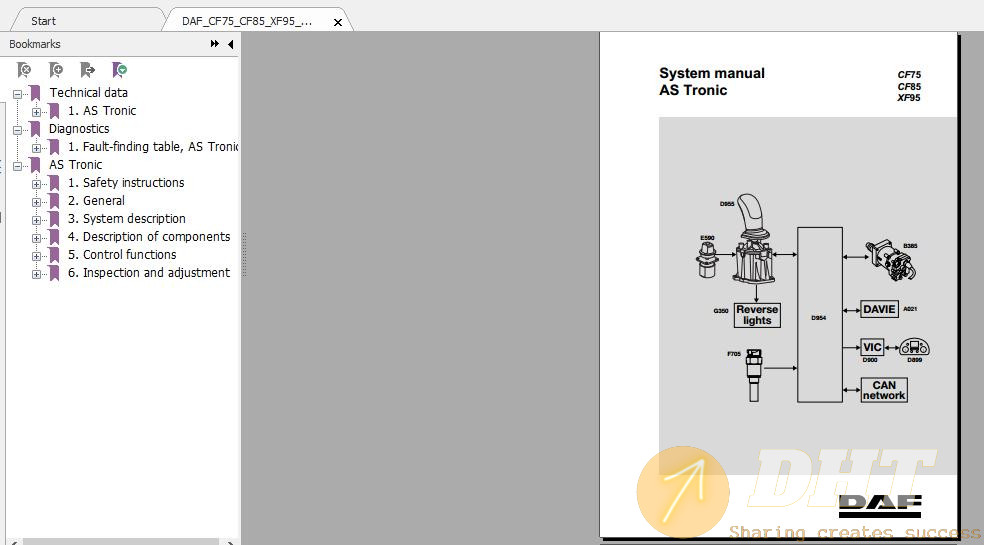The image size is (984, 545).
Task: Go to '2. General' bookmark
Action: click(x=96, y=200)
